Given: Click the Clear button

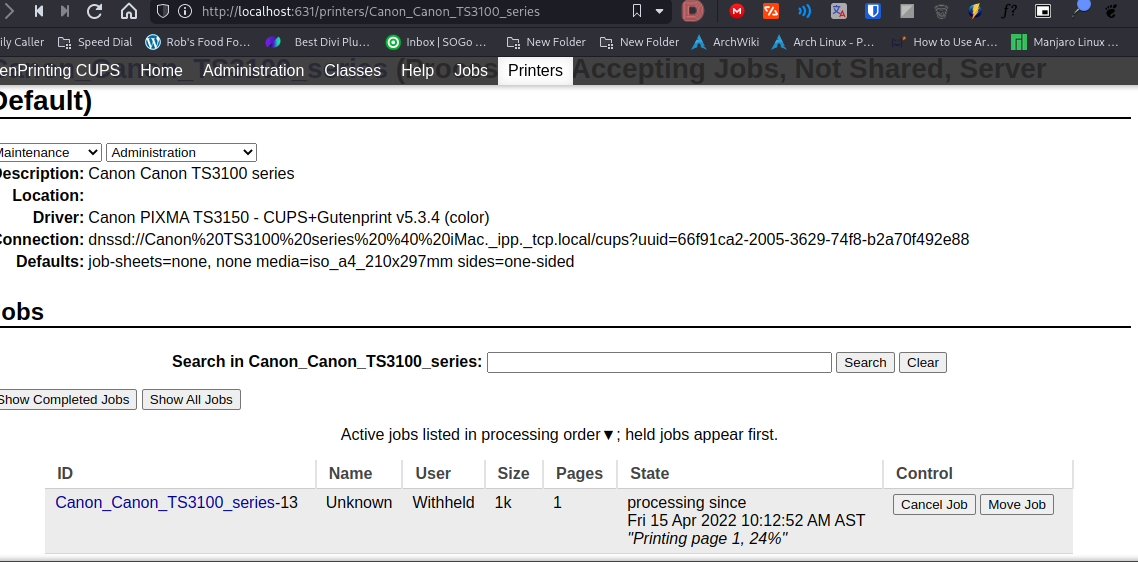Looking at the screenshot, I should click(x=922, y=362).
